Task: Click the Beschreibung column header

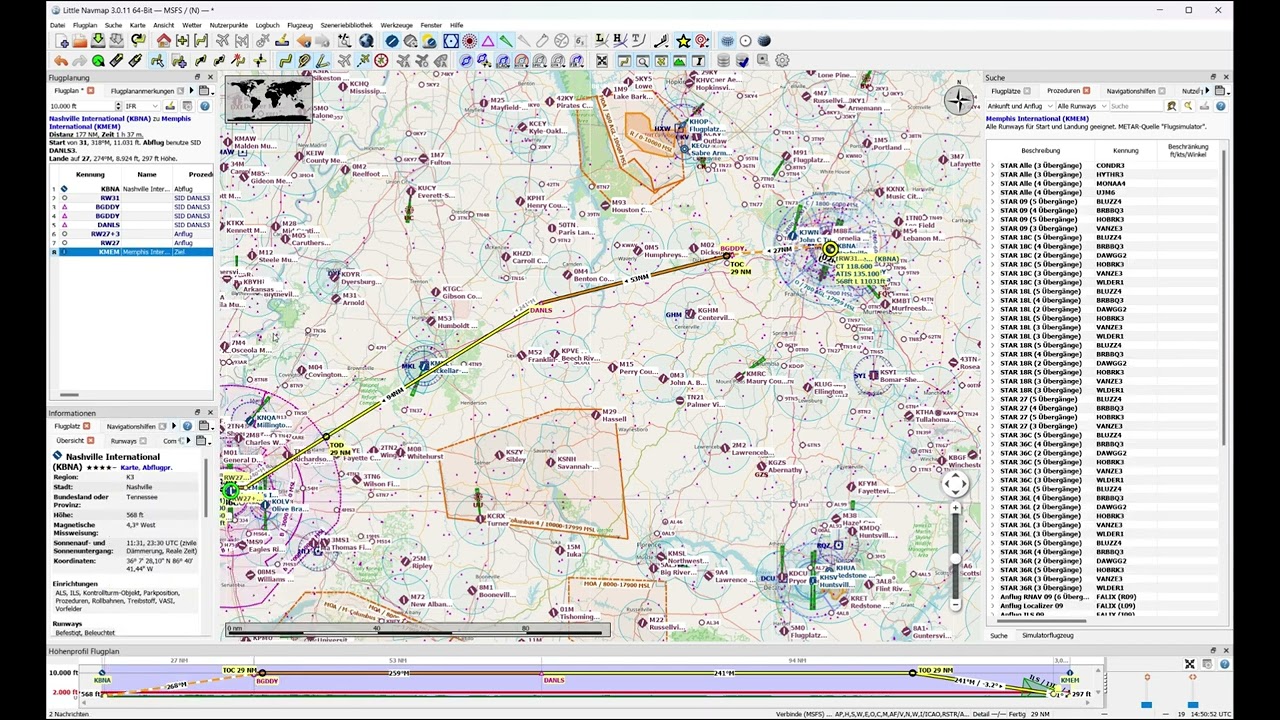Action: click(1040, 151)
